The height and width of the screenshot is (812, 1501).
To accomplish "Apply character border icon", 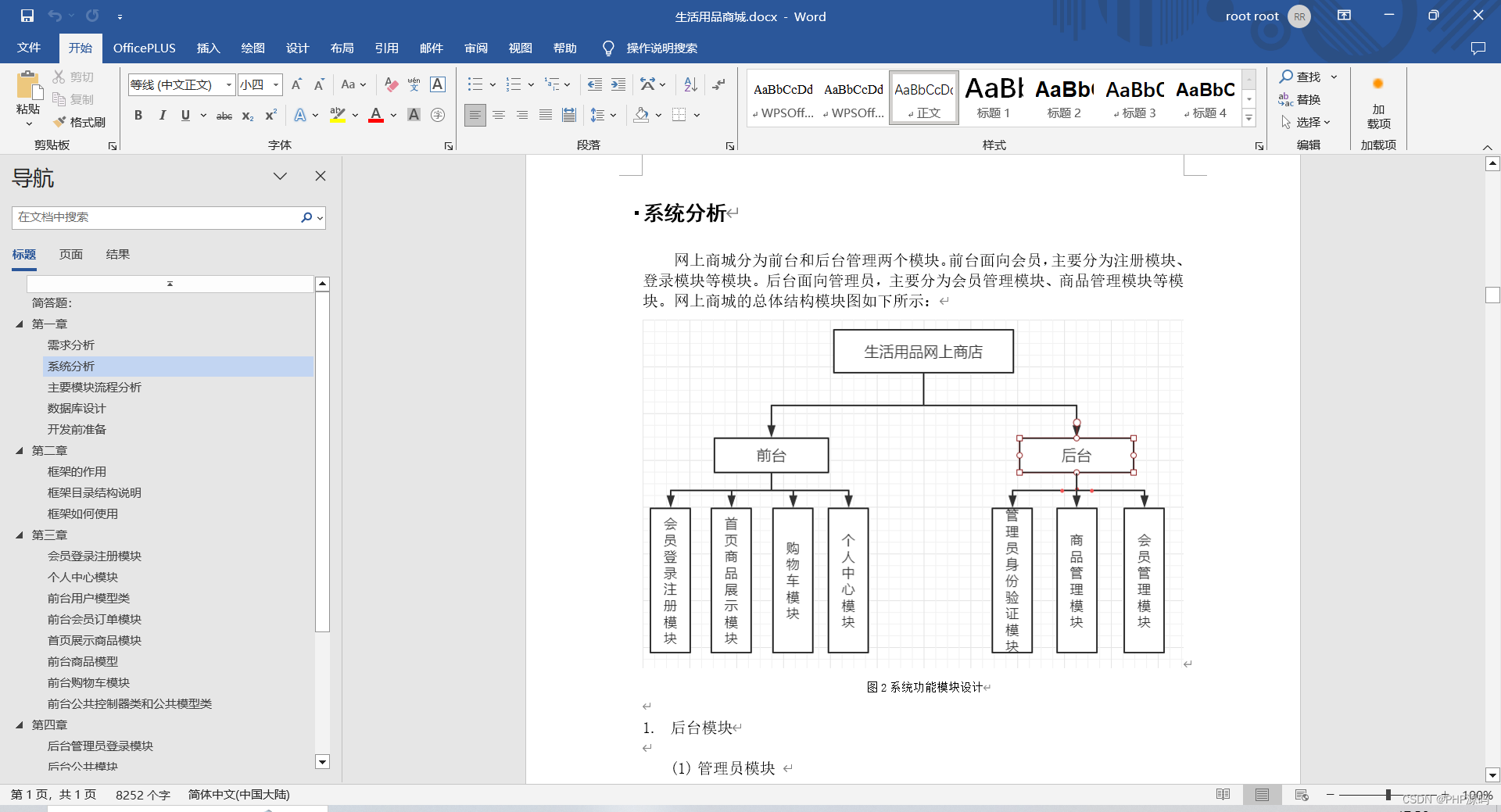I will 438,84.
